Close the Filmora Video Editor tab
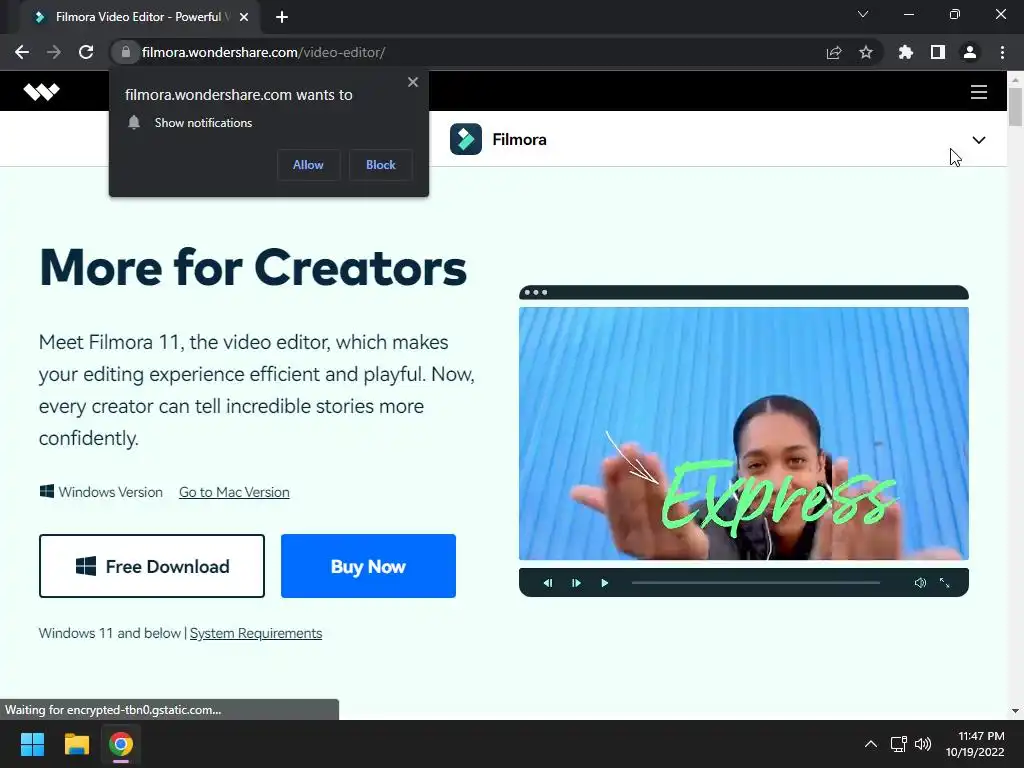 [244, 17]
